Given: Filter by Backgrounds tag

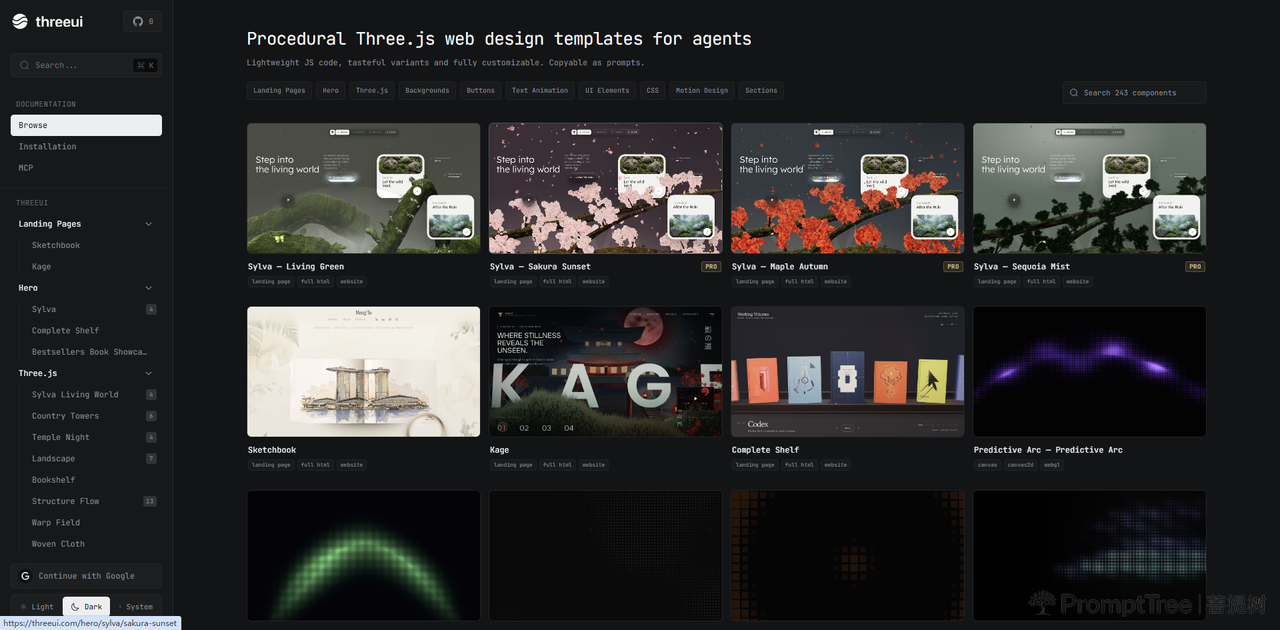Looking at the screenshot, I should [427, 90].
